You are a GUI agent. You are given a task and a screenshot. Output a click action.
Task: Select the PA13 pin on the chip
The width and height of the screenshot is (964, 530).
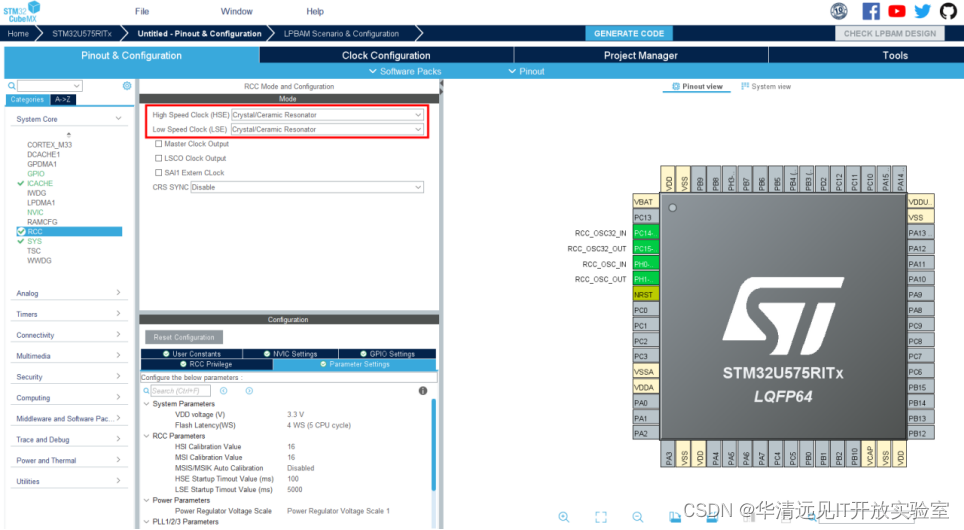[x=920, y=232]
